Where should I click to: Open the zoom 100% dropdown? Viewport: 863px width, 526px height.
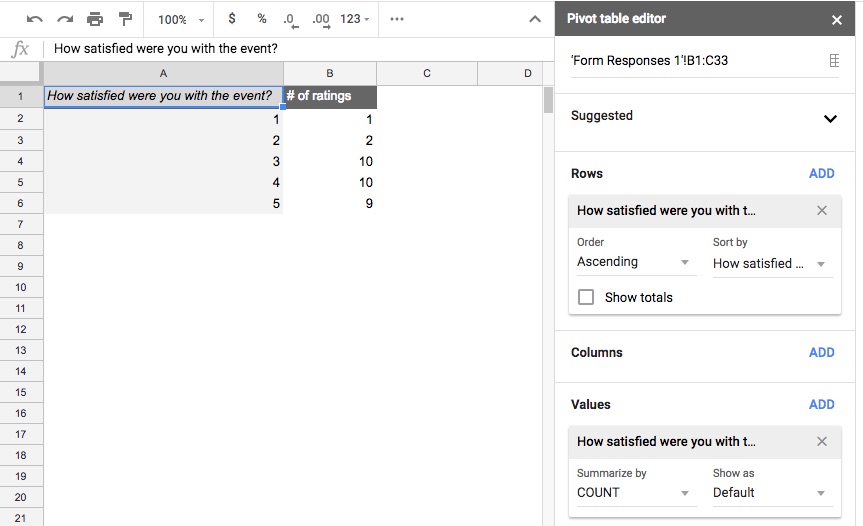click(x=181, y=19)
